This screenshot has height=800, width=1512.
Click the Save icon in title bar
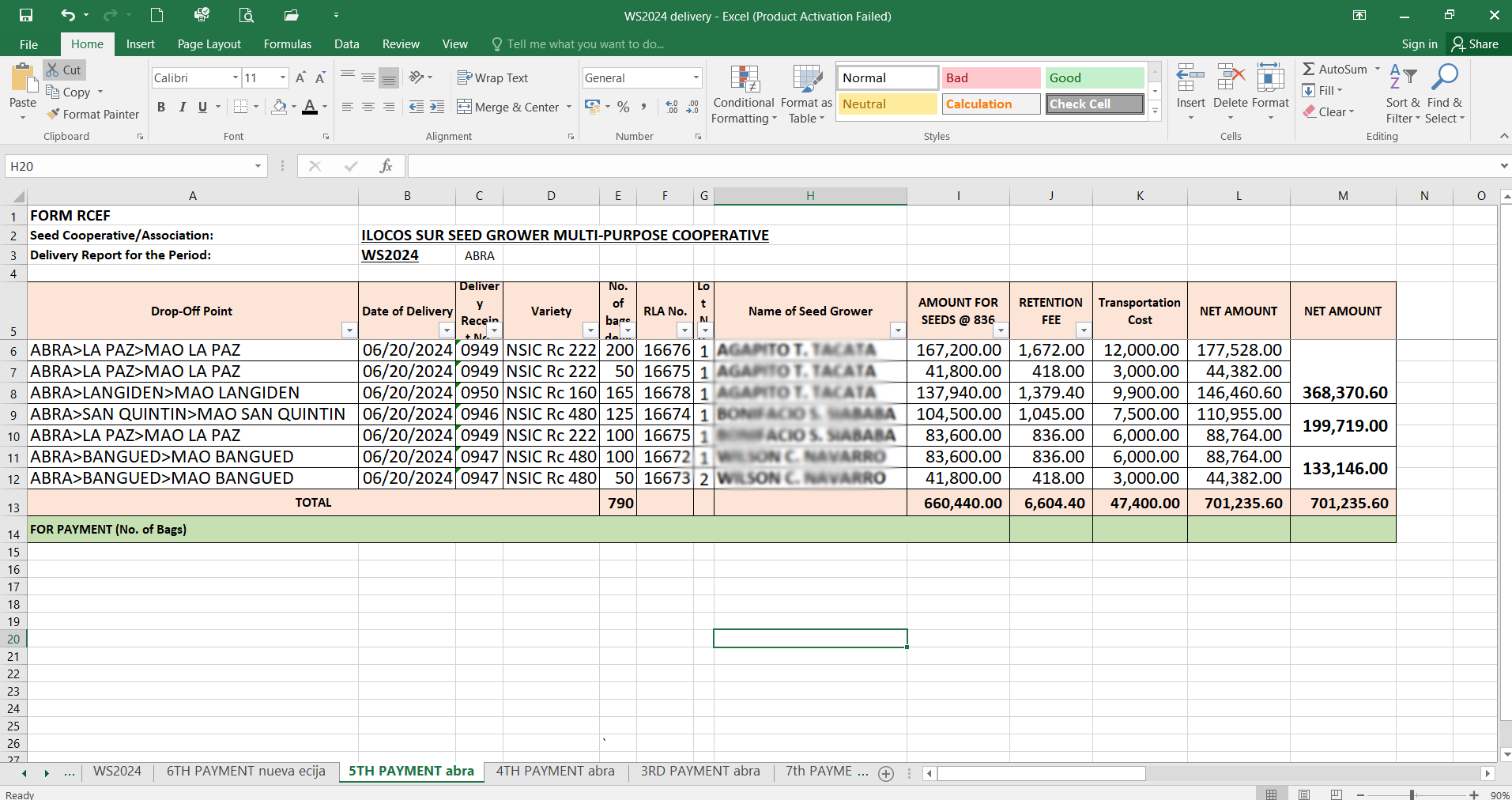click(x=26, y=15)
